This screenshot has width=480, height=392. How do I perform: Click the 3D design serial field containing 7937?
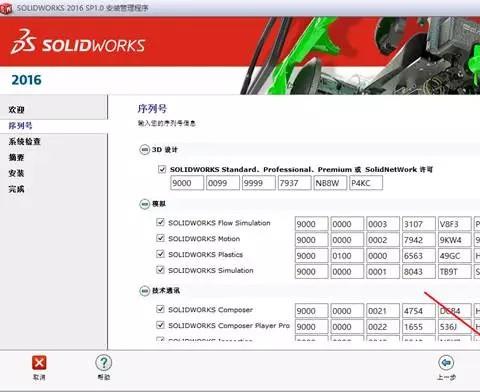point(295,183)
